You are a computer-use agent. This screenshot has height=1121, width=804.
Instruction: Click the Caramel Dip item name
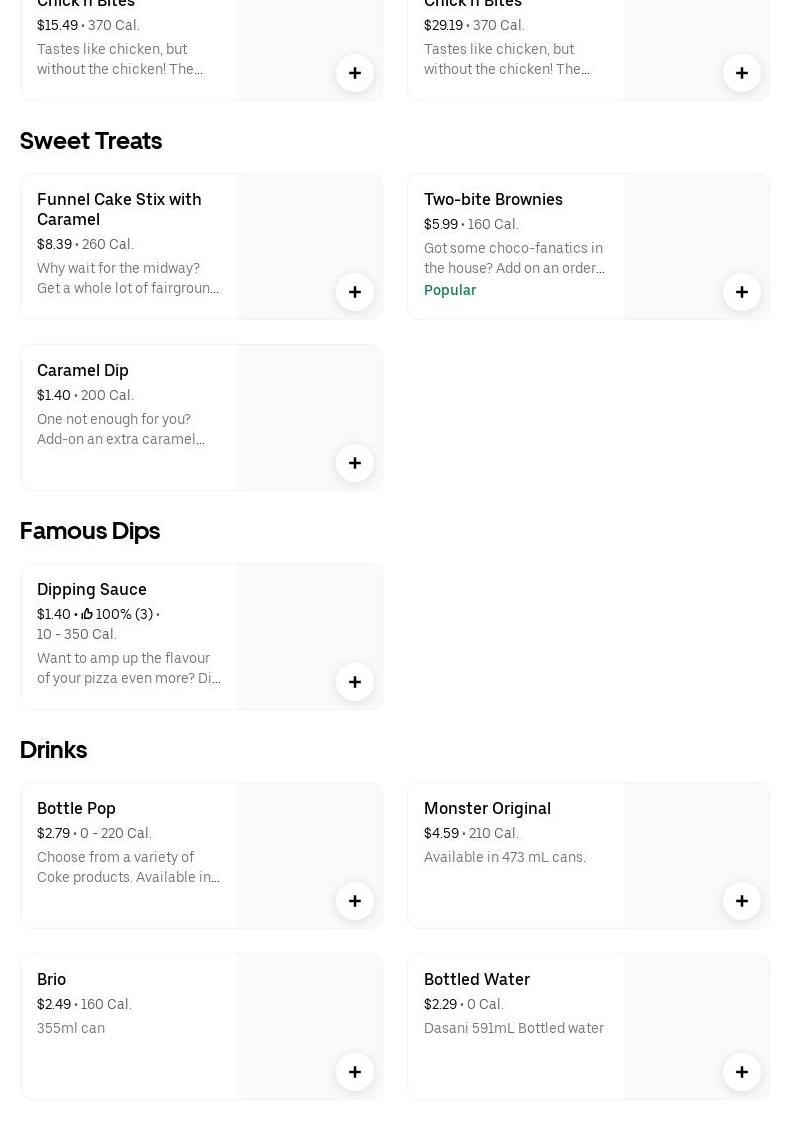pyautogui.click(x=83, y=370)
